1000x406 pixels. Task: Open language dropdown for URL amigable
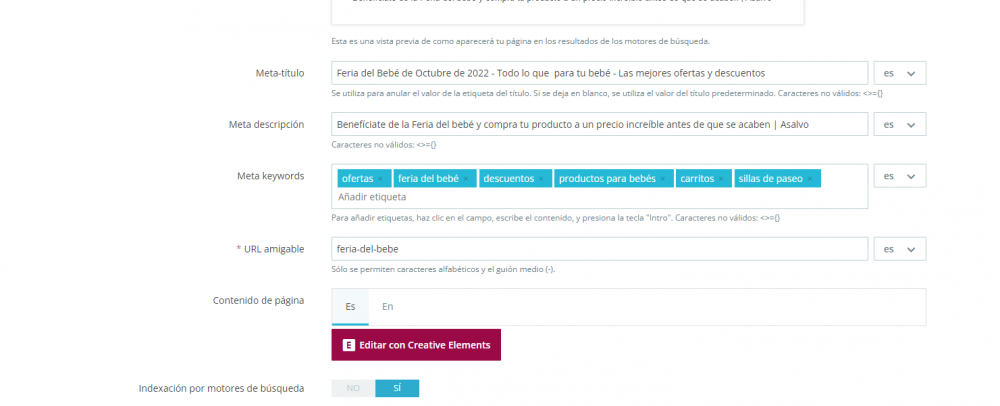pyautogui.click(x=899, y=249)
